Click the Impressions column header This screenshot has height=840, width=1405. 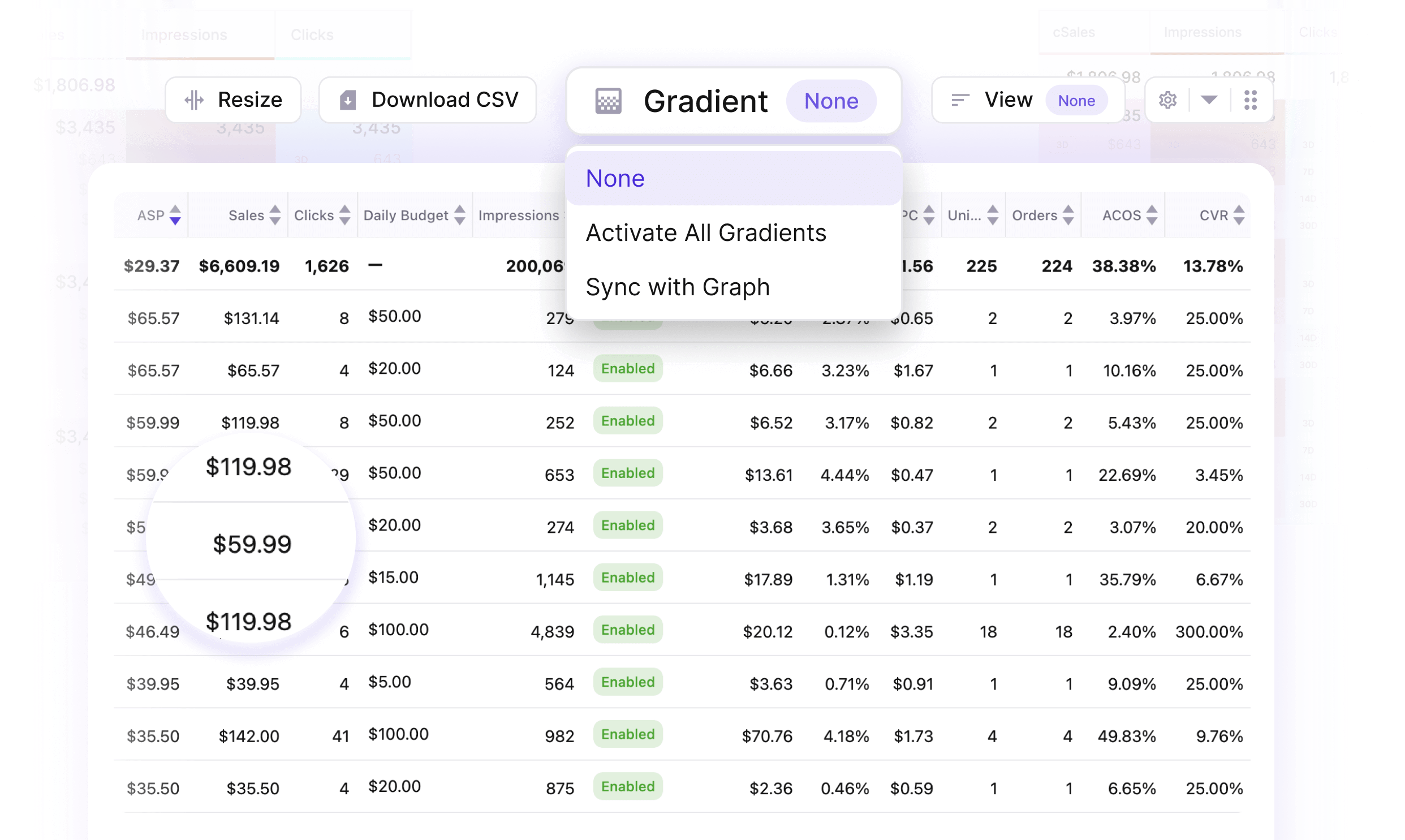click(x=519, y=216)
